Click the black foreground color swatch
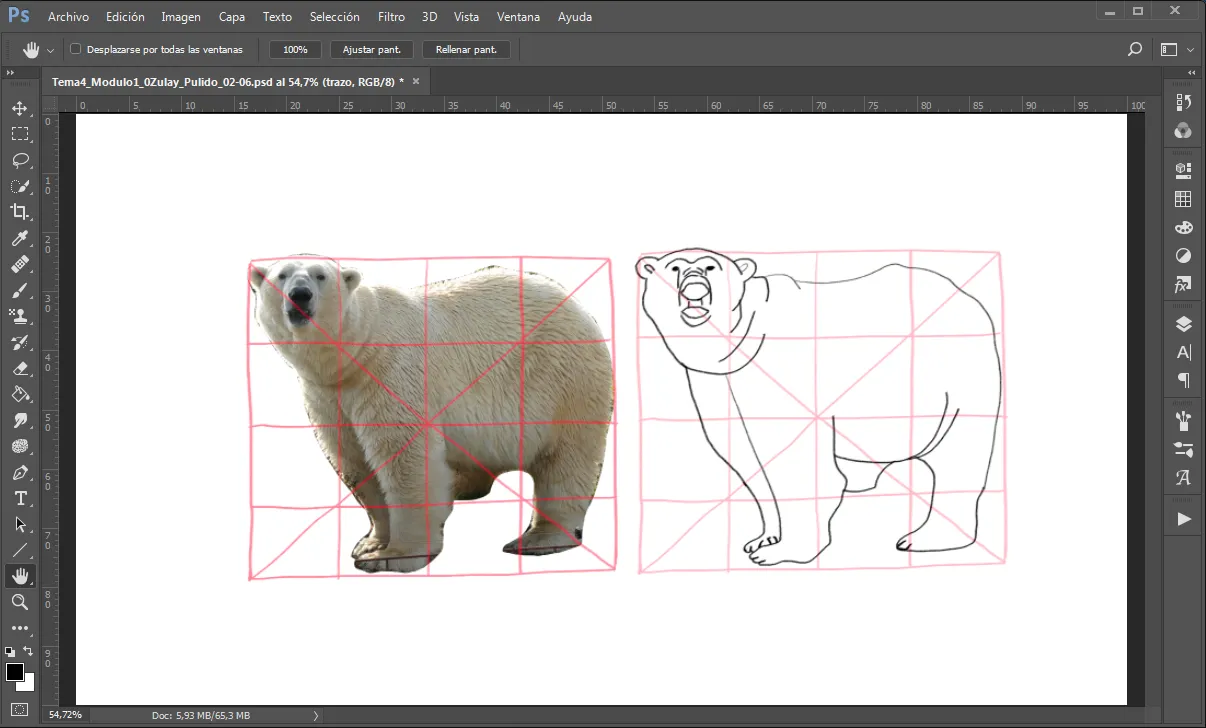 coord(14,671)
